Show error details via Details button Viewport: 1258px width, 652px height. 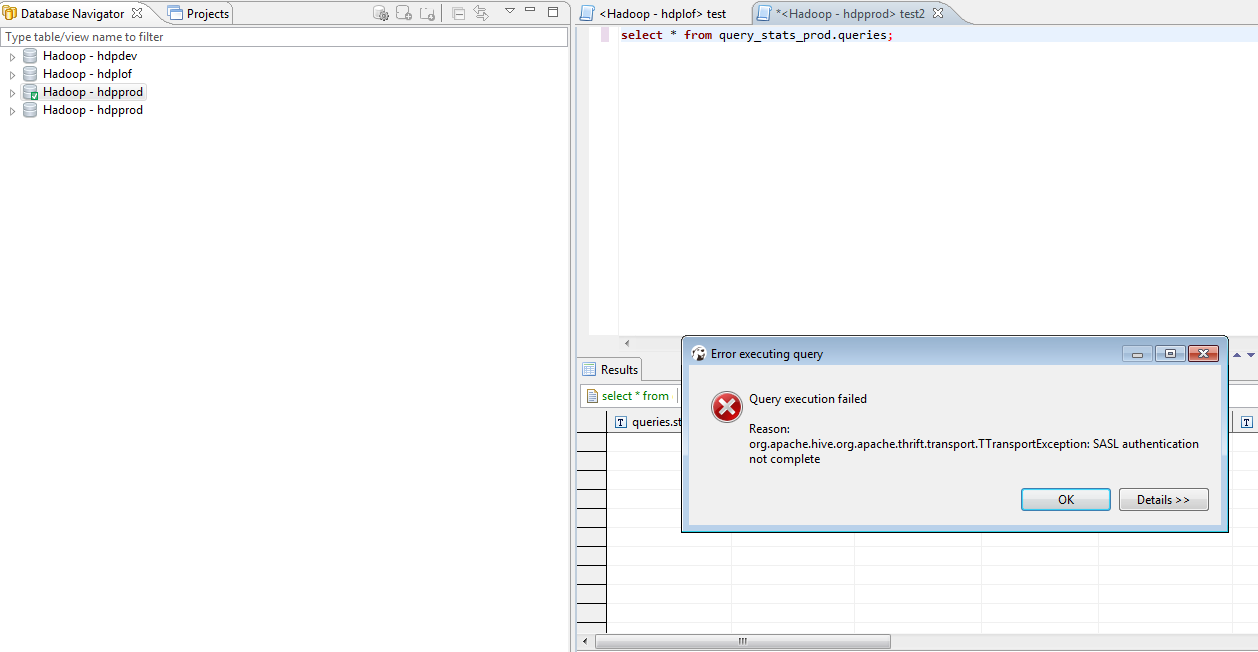1163,499
